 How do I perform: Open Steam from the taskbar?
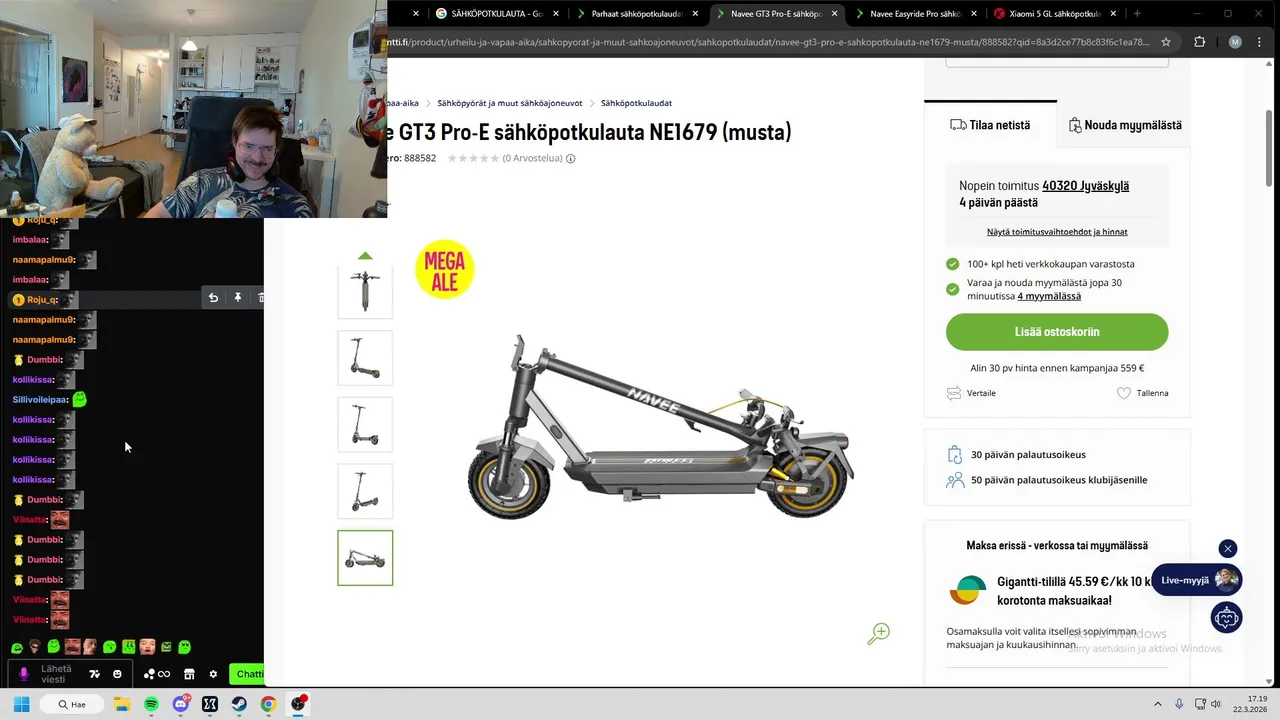coord(239,704)
